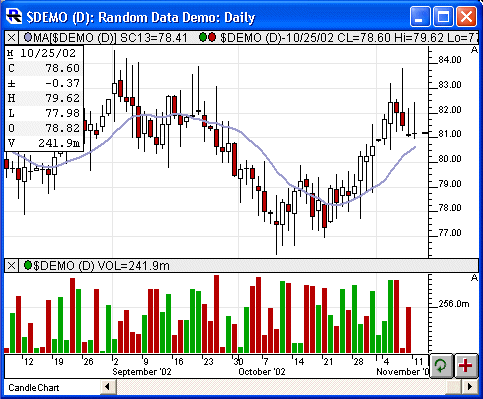The height and width of the screenshot is (399, 483).
Task: Click the scroll left arrow
Action: 108,387
